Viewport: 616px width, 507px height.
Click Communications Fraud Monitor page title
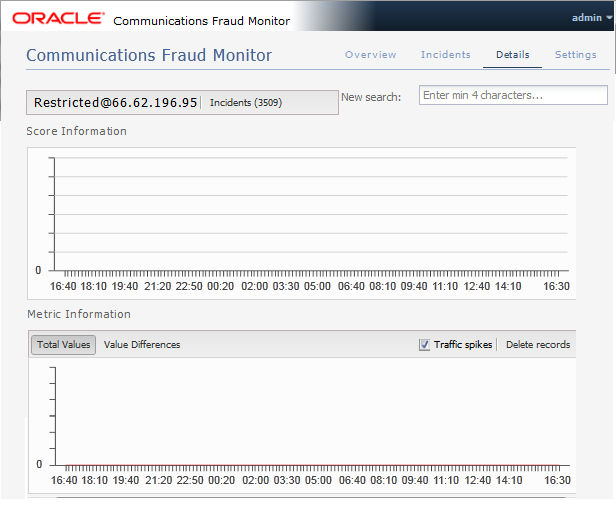pos(149,55)
